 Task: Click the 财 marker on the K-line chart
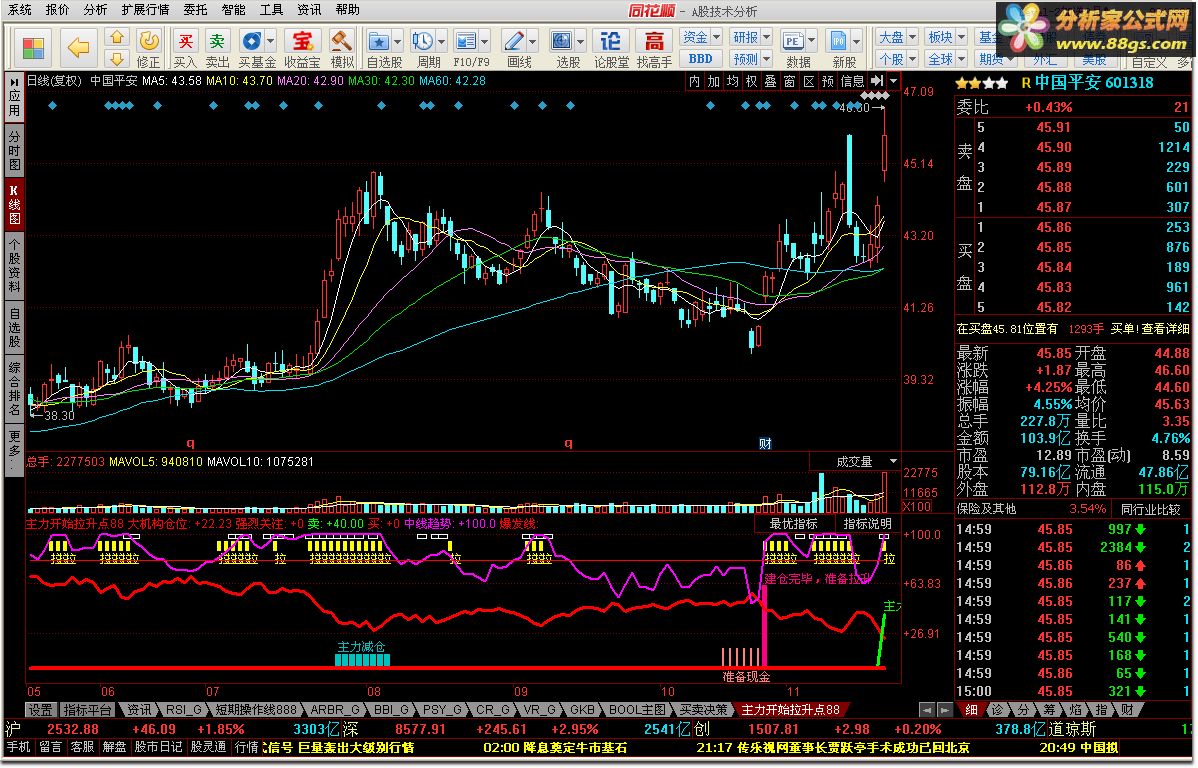765,443
